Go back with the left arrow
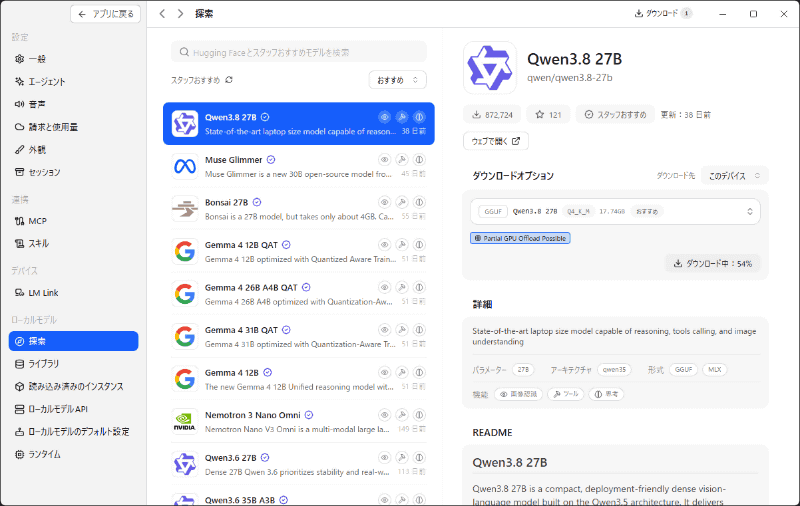800x506 pixels. pos(162,14)
